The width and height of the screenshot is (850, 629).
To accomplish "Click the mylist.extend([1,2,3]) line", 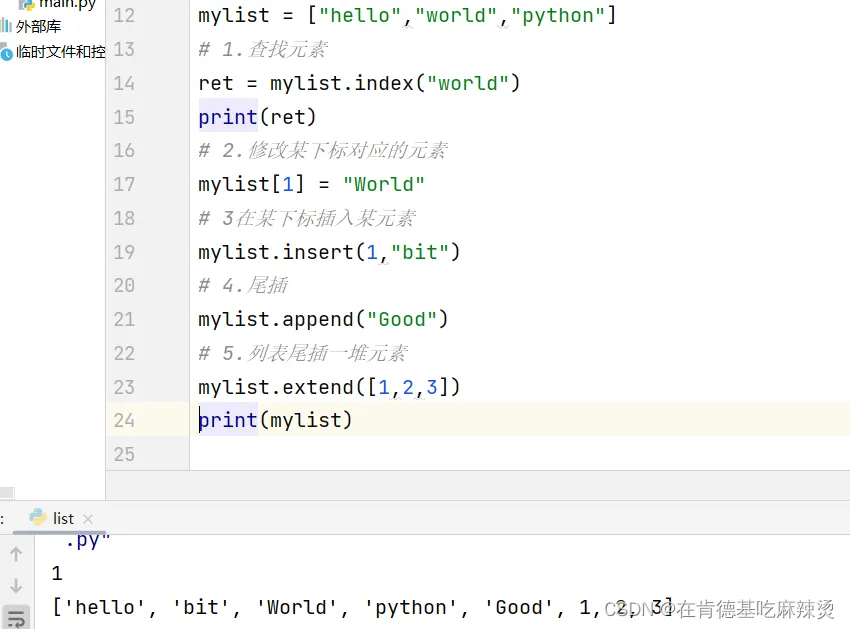I will pyautogui.click(x=329, y=387).
